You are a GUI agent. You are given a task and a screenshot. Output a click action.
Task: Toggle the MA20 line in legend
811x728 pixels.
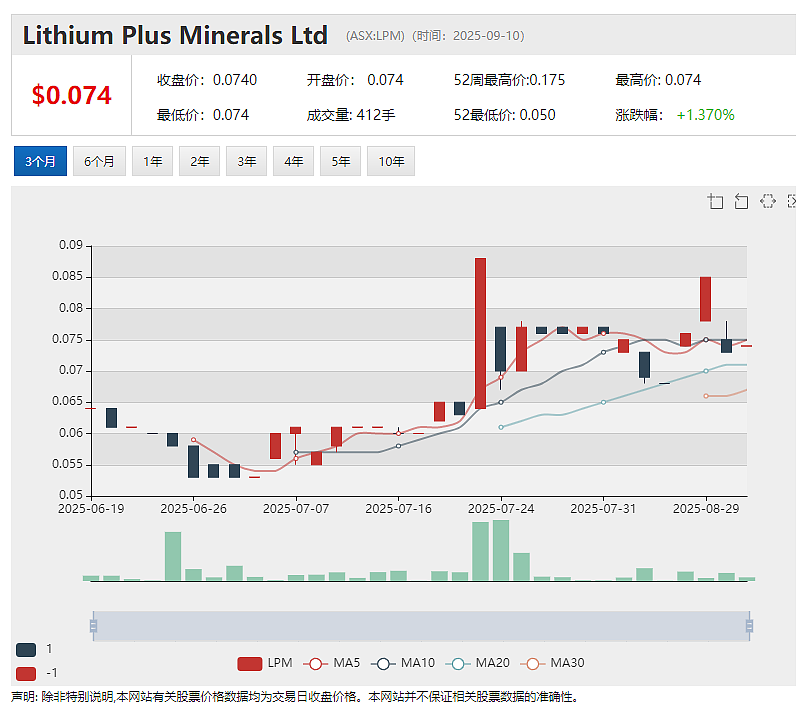click(477, 663)
